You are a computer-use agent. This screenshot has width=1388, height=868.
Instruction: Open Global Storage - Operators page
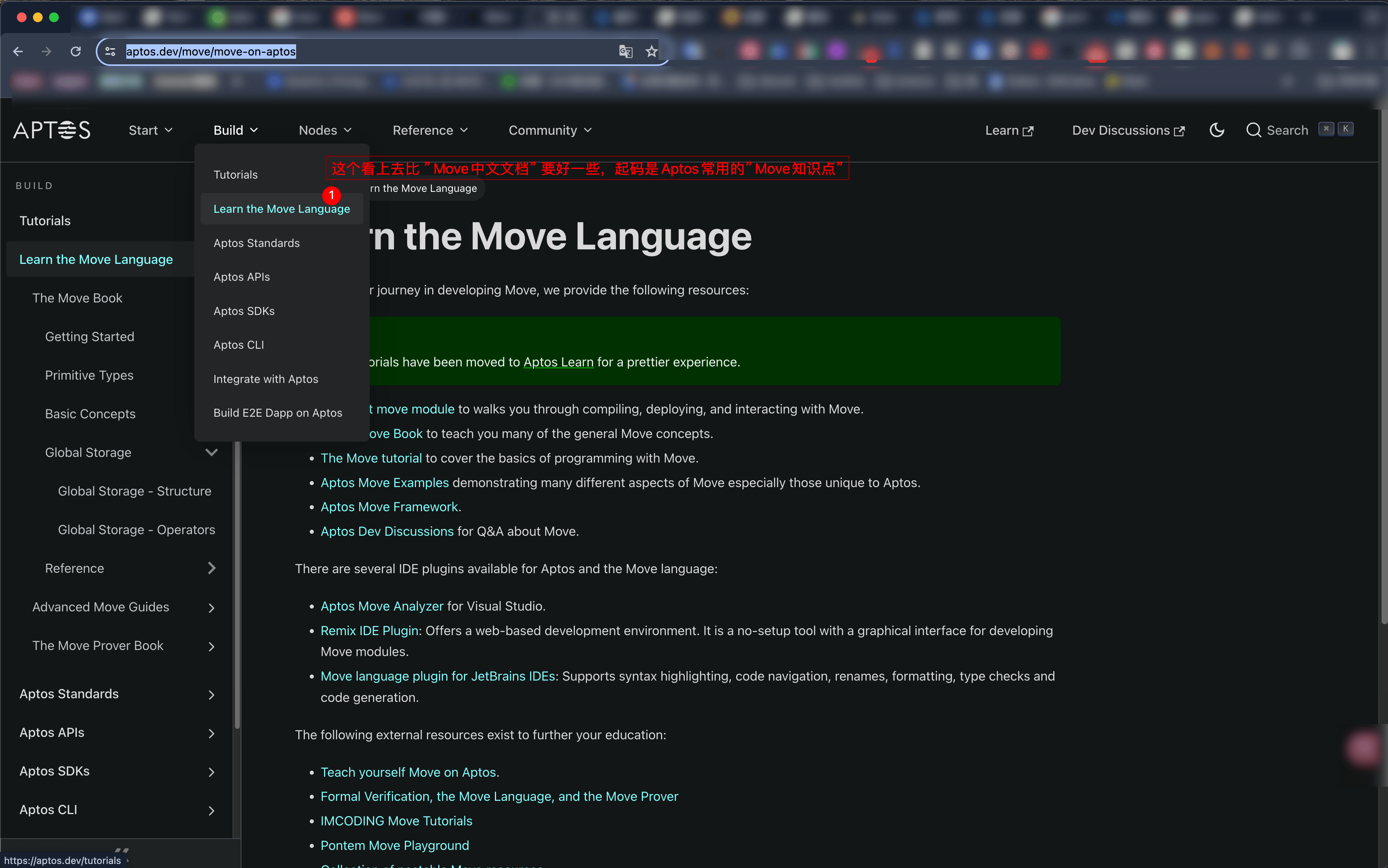(x=137, y=530)
